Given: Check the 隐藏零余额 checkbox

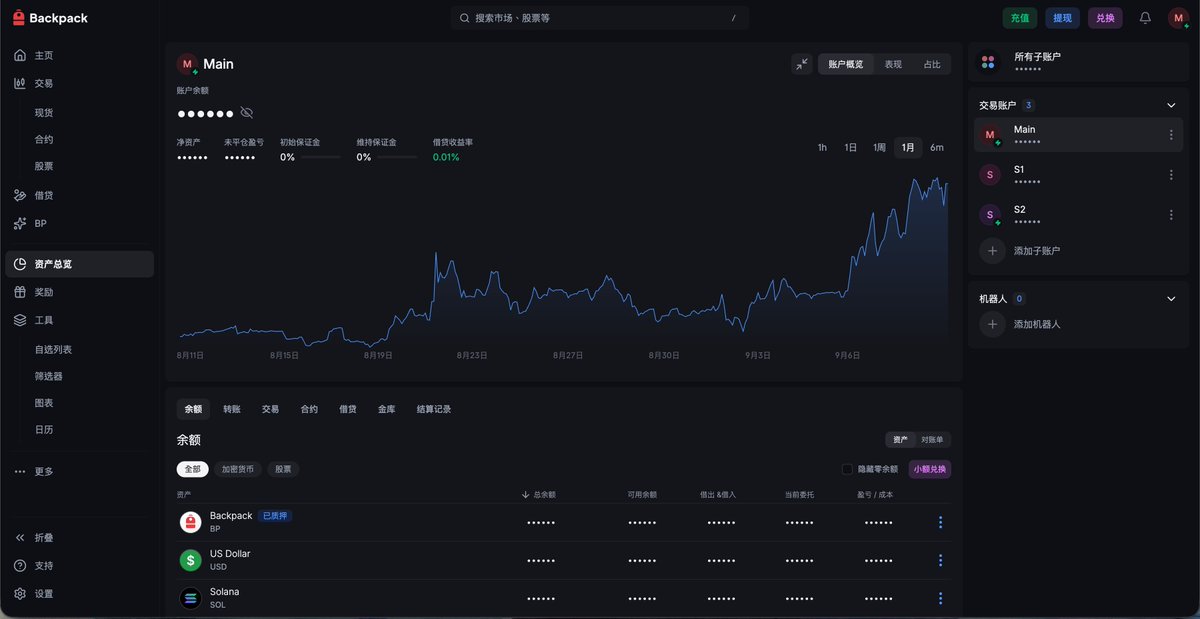Looking at the screenshot, I should [x=847, y=469].
